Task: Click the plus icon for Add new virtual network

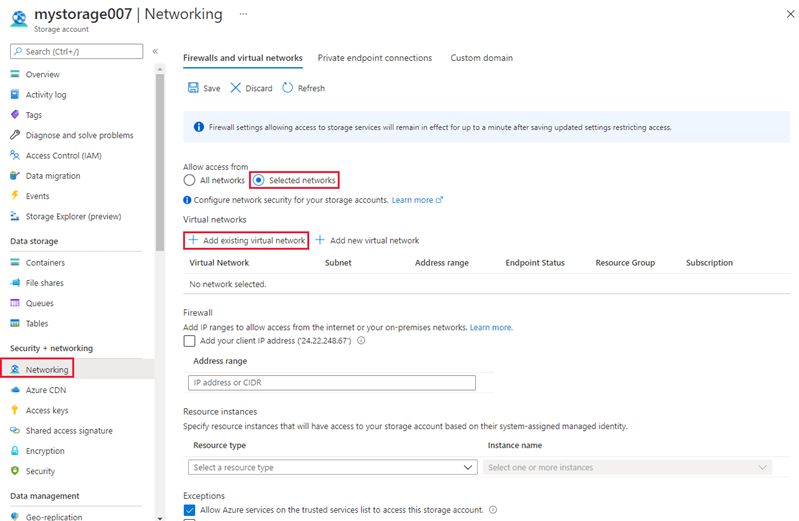Action: [320, 240]
